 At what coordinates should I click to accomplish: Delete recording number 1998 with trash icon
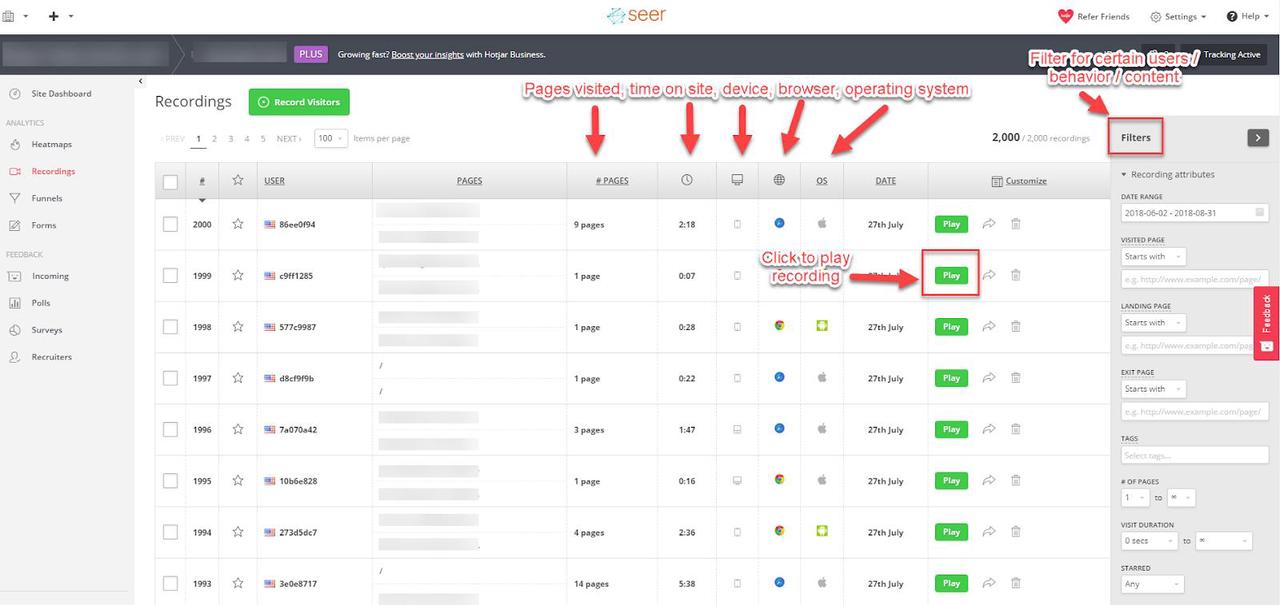[1015, 326]
